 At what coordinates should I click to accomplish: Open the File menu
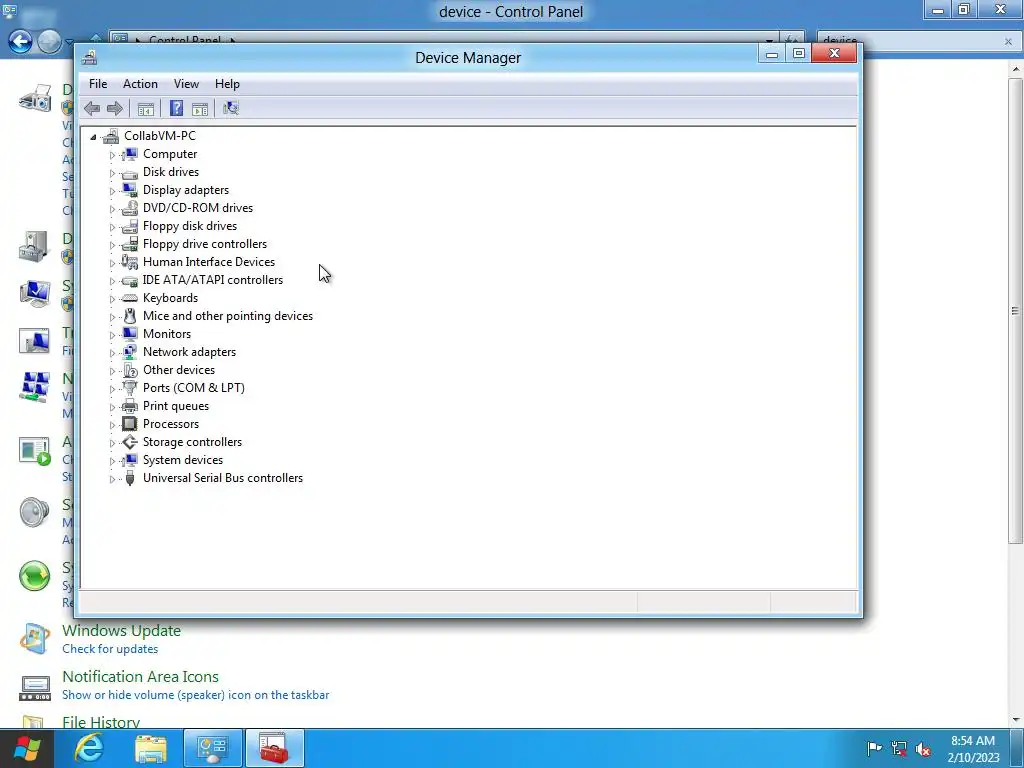click(98, 84)
